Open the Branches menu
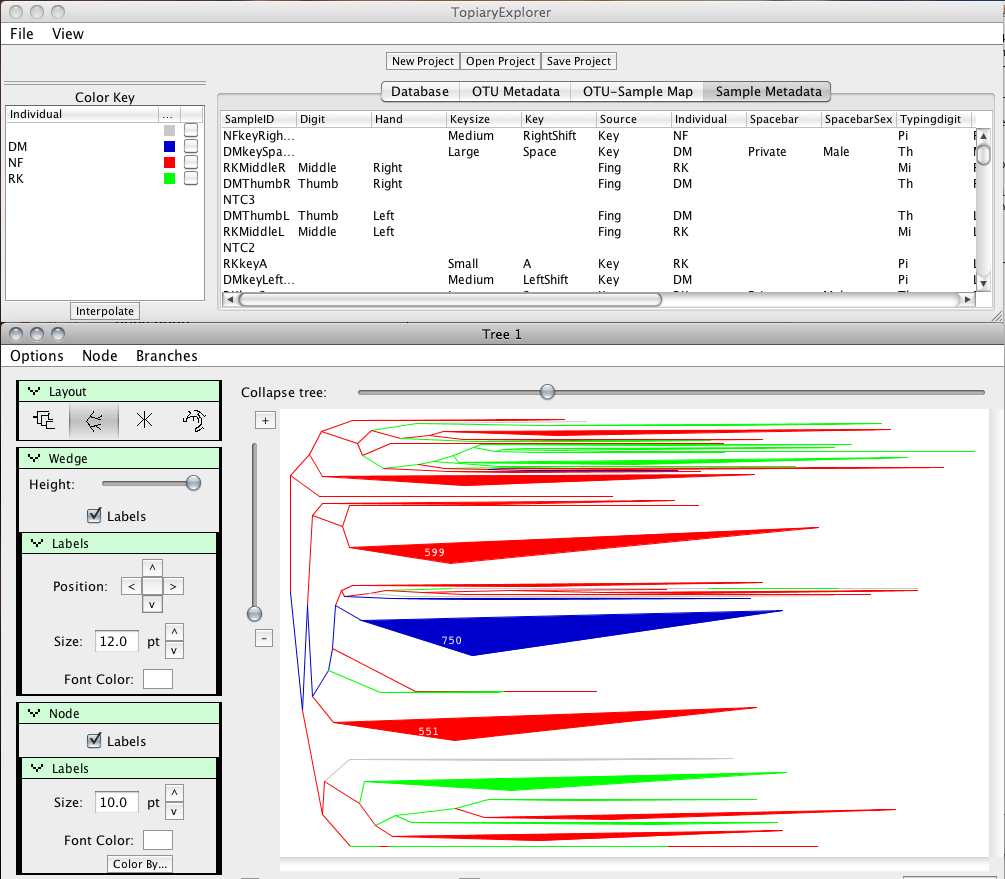The width and height of the screenshot is (1005, 879). tap(167, 356)
